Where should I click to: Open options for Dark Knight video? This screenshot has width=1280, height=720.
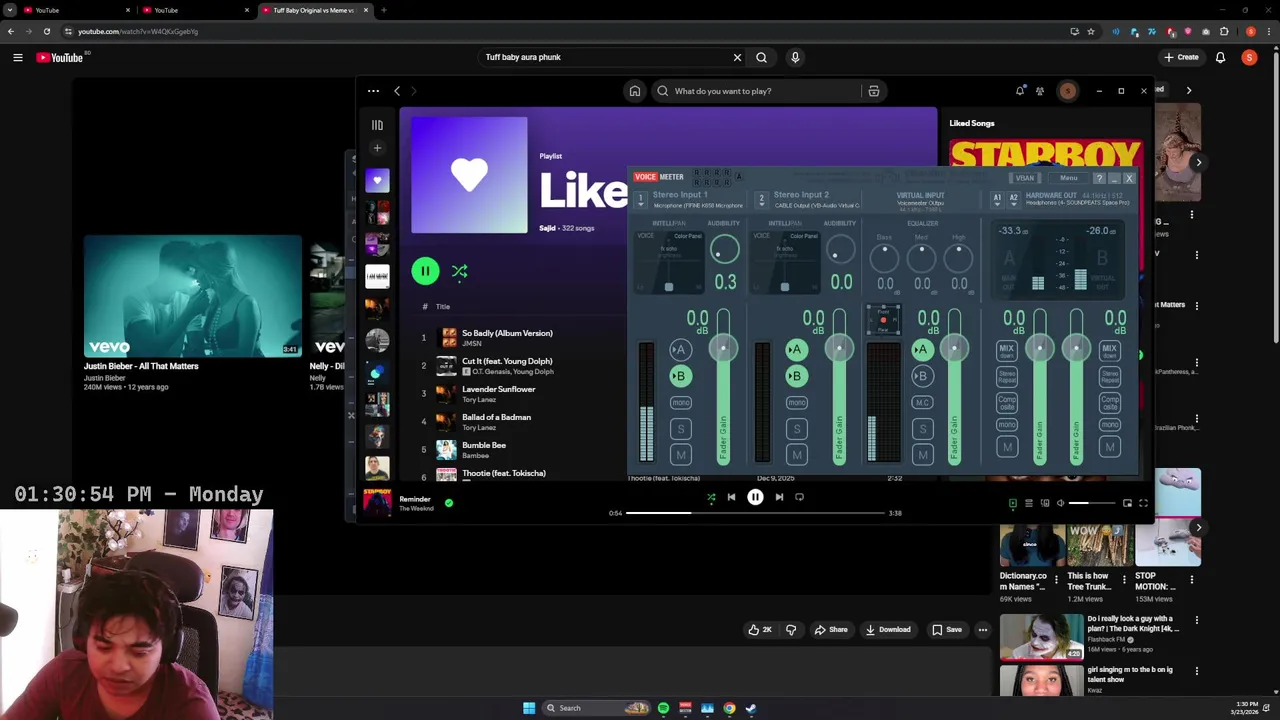pyautogui.click(x=1197, y=621)
